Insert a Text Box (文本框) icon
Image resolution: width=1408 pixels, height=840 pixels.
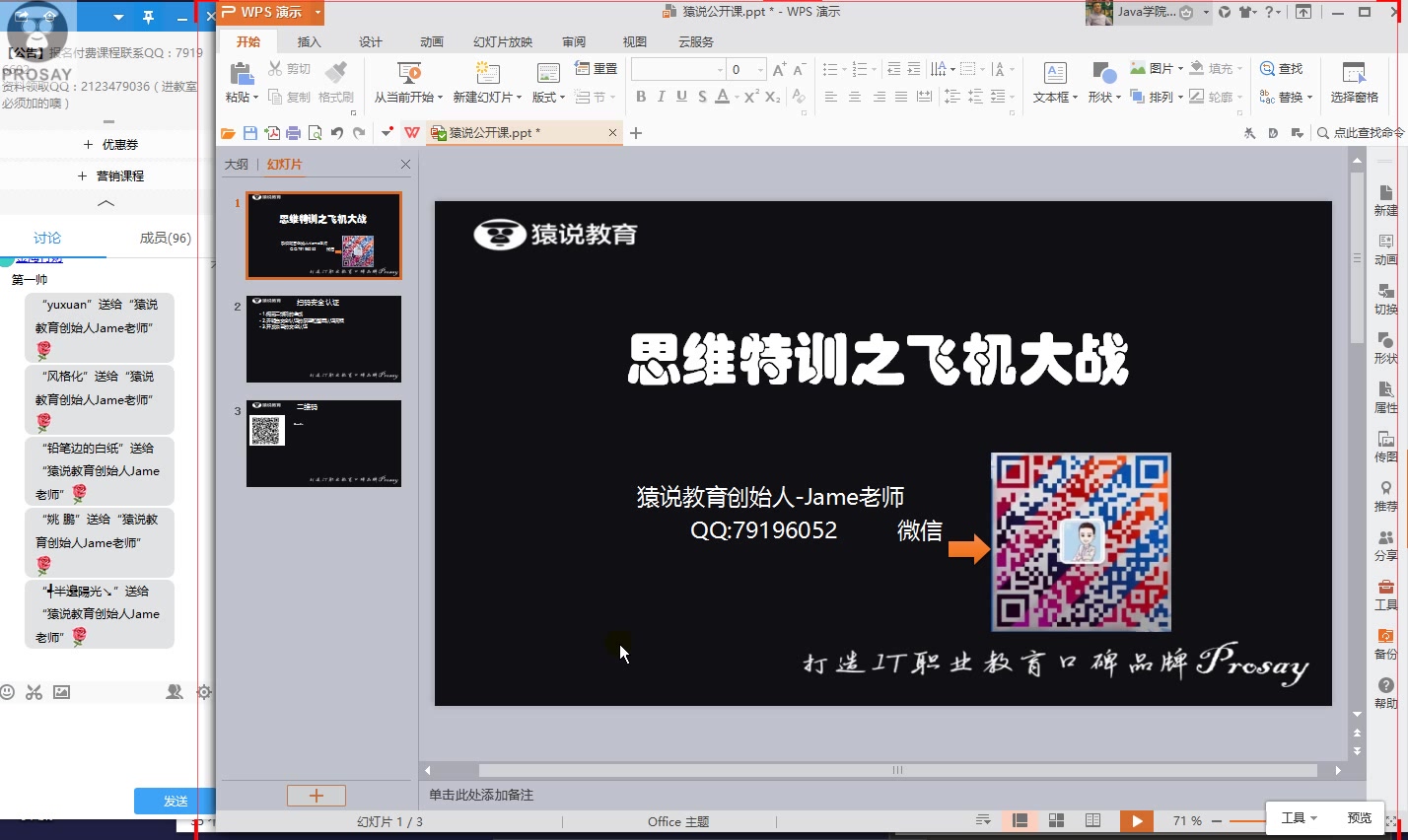pyautogui.click(x=1055, y=73)
